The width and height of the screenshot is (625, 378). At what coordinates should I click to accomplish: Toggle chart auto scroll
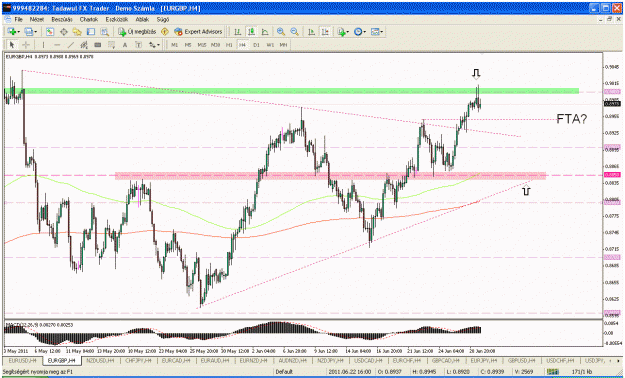pos(312,32)
